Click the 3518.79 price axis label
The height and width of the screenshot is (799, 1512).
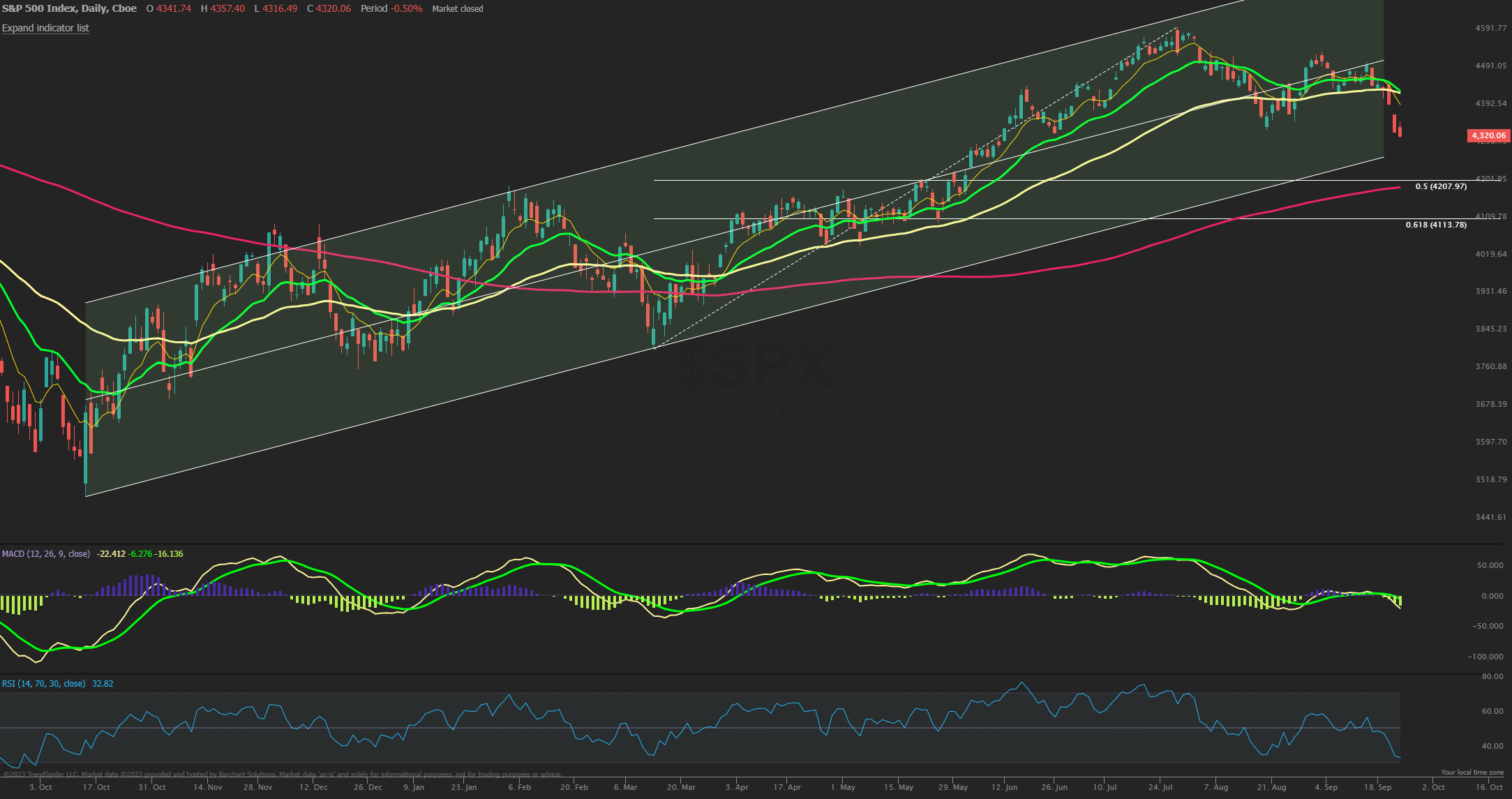coord(1491,479)
